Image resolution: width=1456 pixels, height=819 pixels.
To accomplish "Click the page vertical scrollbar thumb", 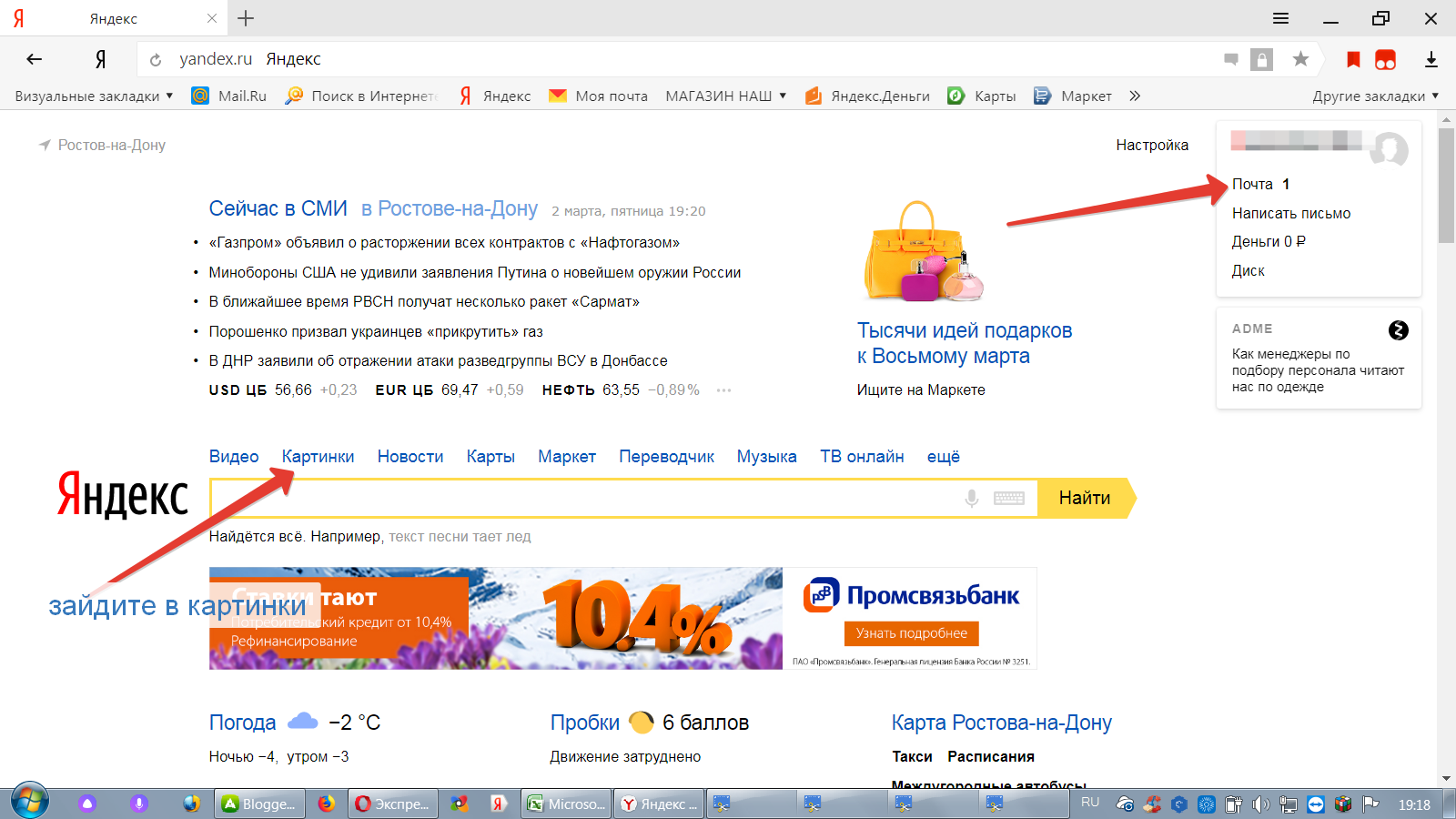I will pyautogui.click(x=1446, y=186).
